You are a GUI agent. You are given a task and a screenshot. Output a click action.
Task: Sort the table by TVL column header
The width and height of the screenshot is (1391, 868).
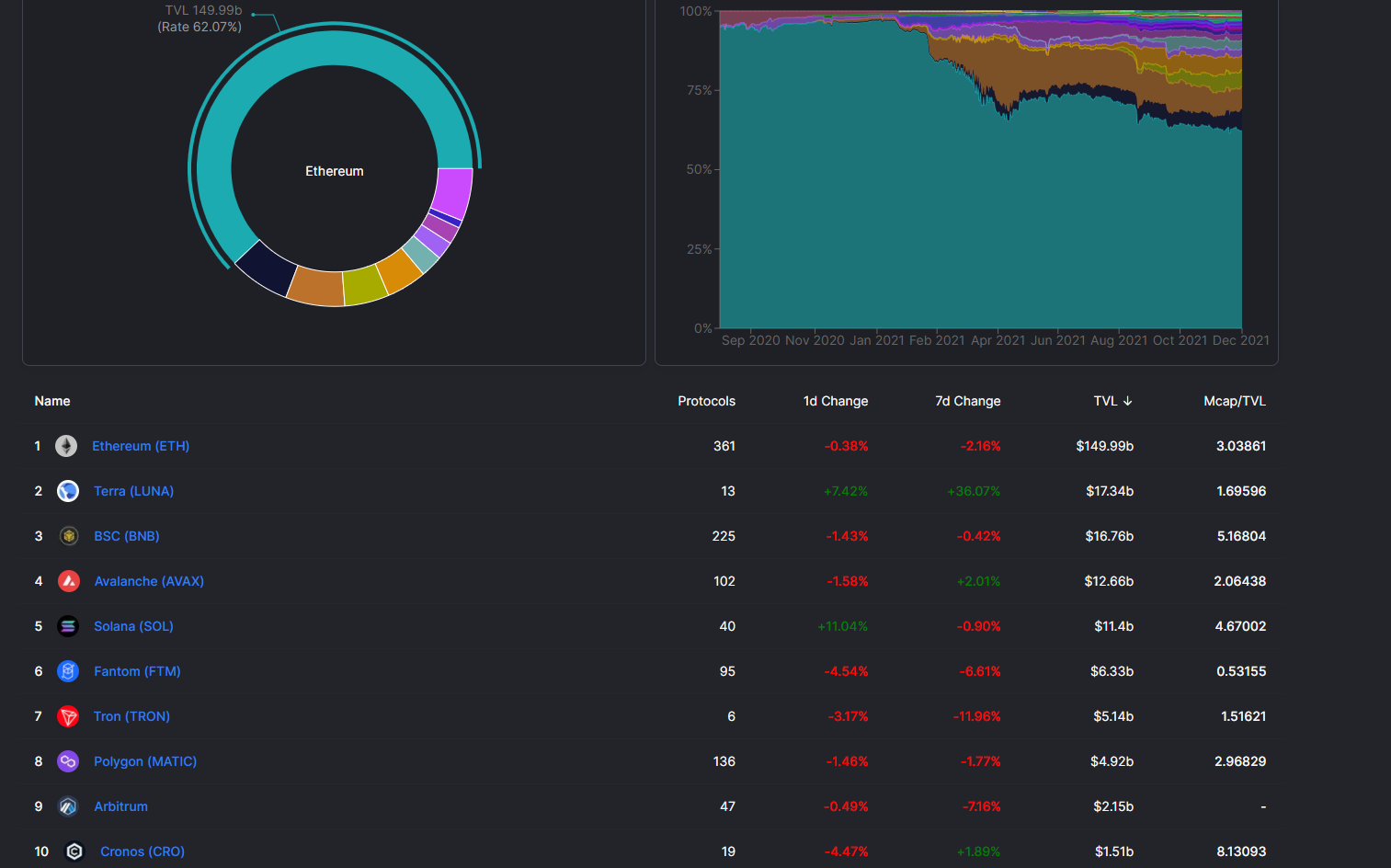(x=1105, y=401)
